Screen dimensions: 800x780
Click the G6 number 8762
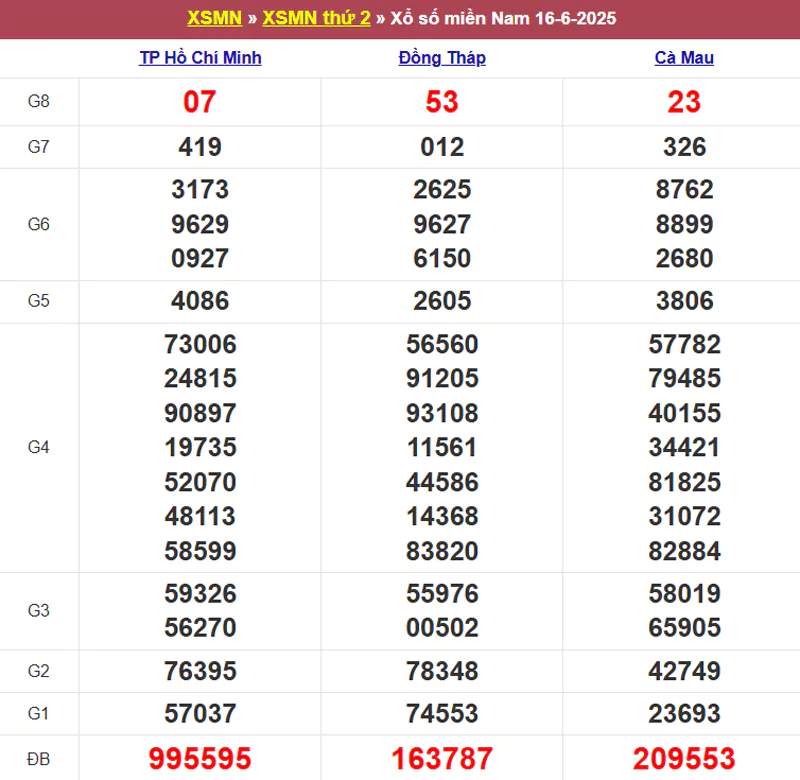pos(684,189)
